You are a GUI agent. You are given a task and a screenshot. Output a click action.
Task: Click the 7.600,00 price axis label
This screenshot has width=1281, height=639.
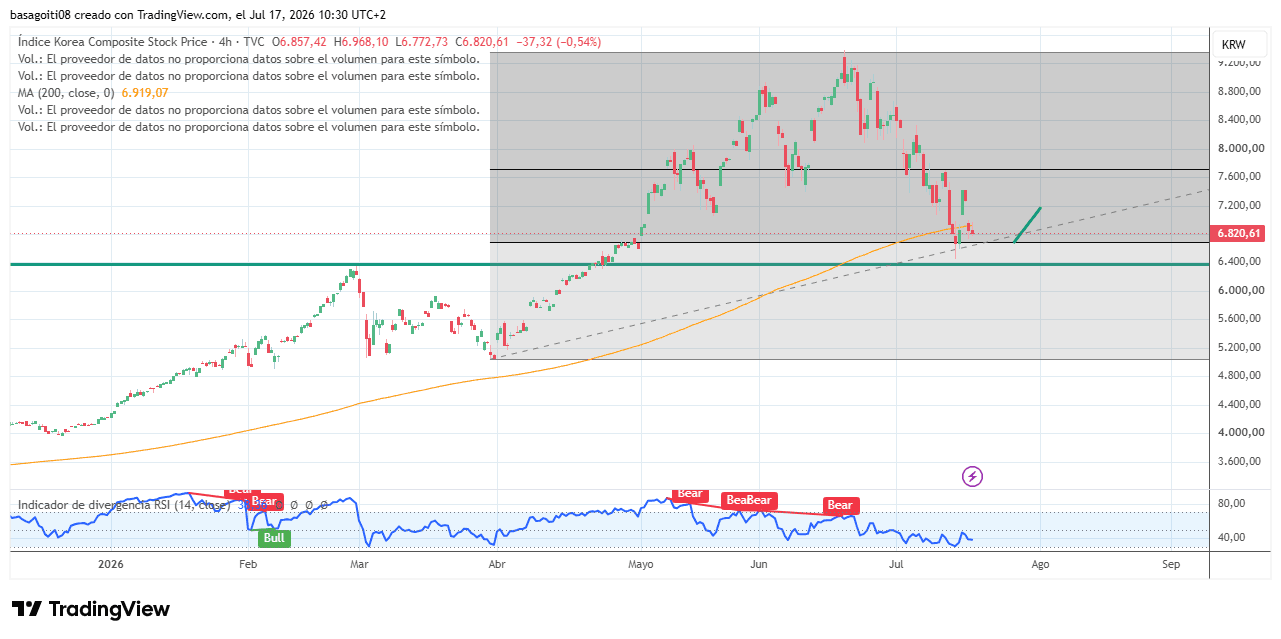1240,177
